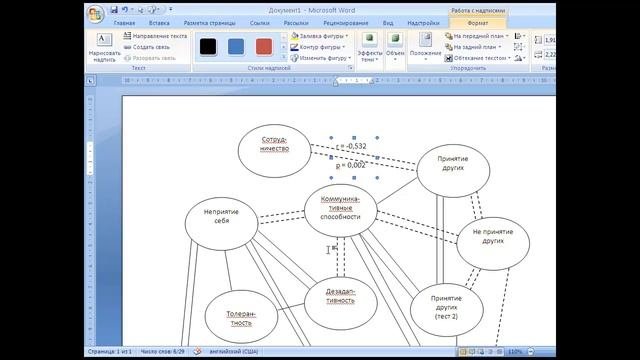Save the document using the floppy icon
The width and height of the screenshot is (640, 360).
tap(114, 10)
